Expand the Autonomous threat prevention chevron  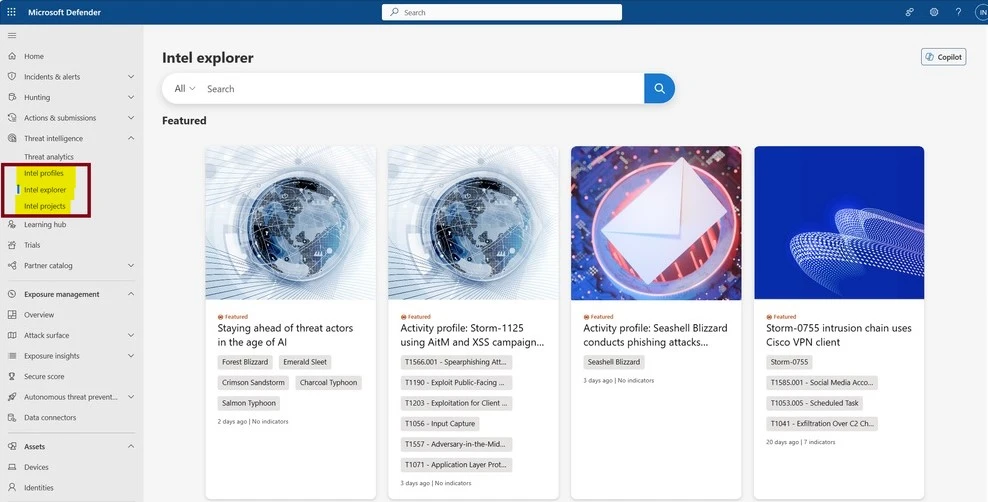[131, 397]
